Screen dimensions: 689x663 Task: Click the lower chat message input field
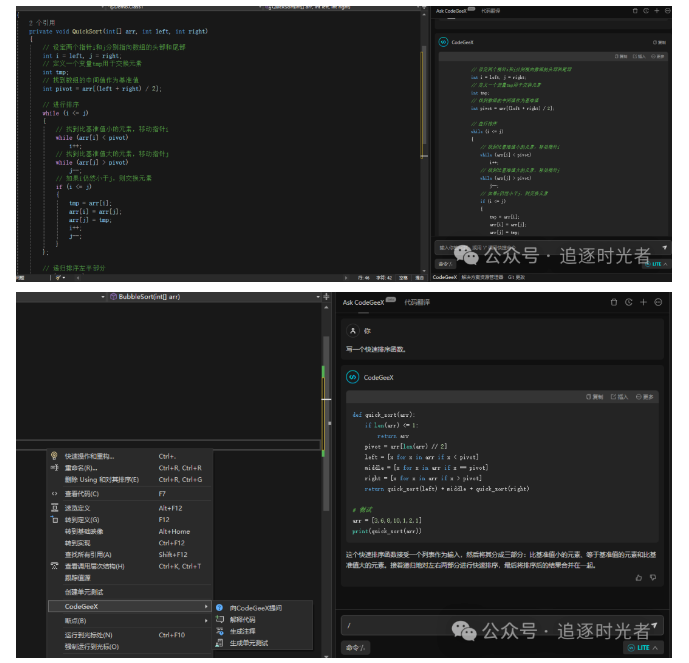coord(502,625)
